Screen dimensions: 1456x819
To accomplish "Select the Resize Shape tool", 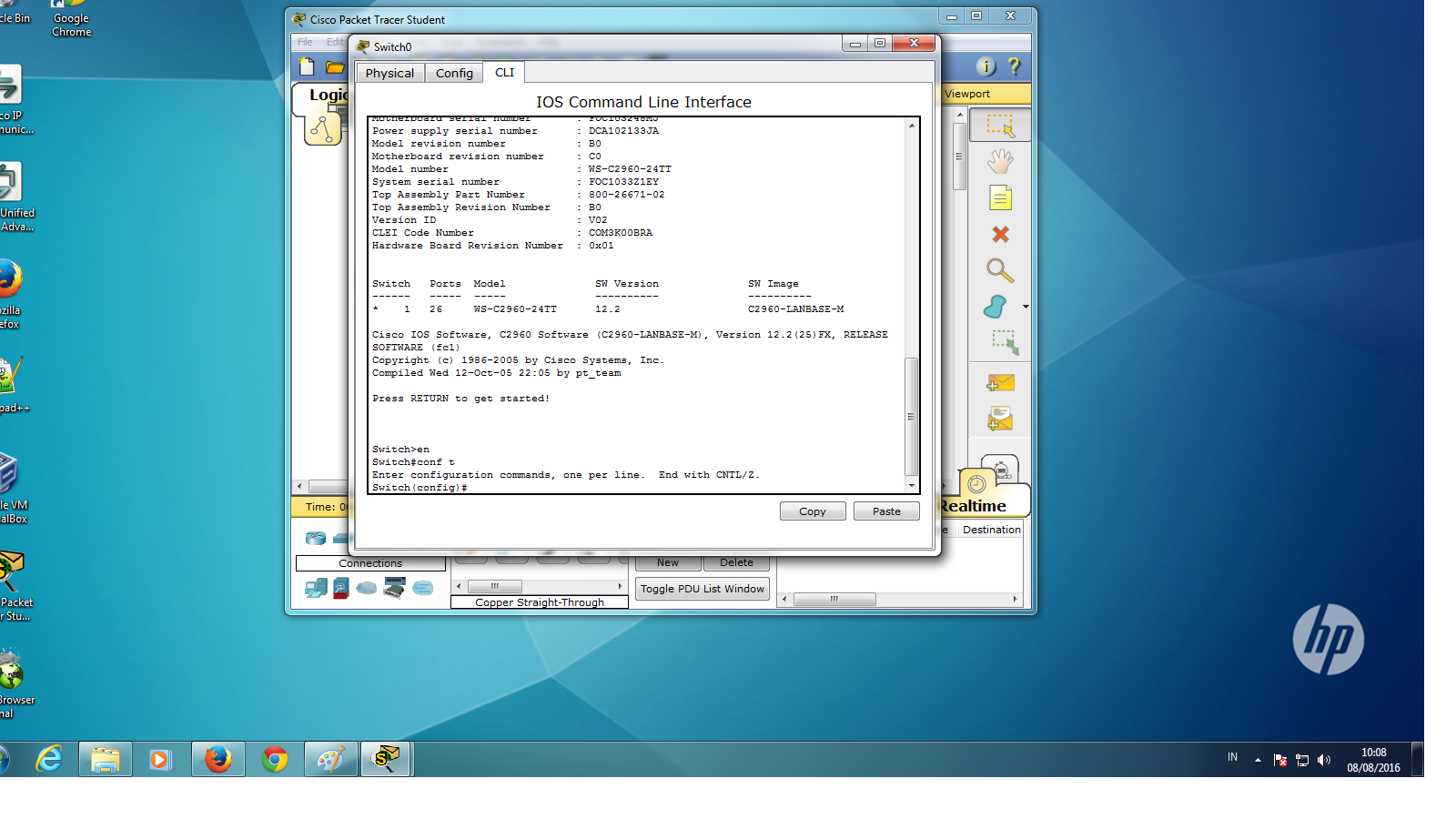I will (1005, 342).
